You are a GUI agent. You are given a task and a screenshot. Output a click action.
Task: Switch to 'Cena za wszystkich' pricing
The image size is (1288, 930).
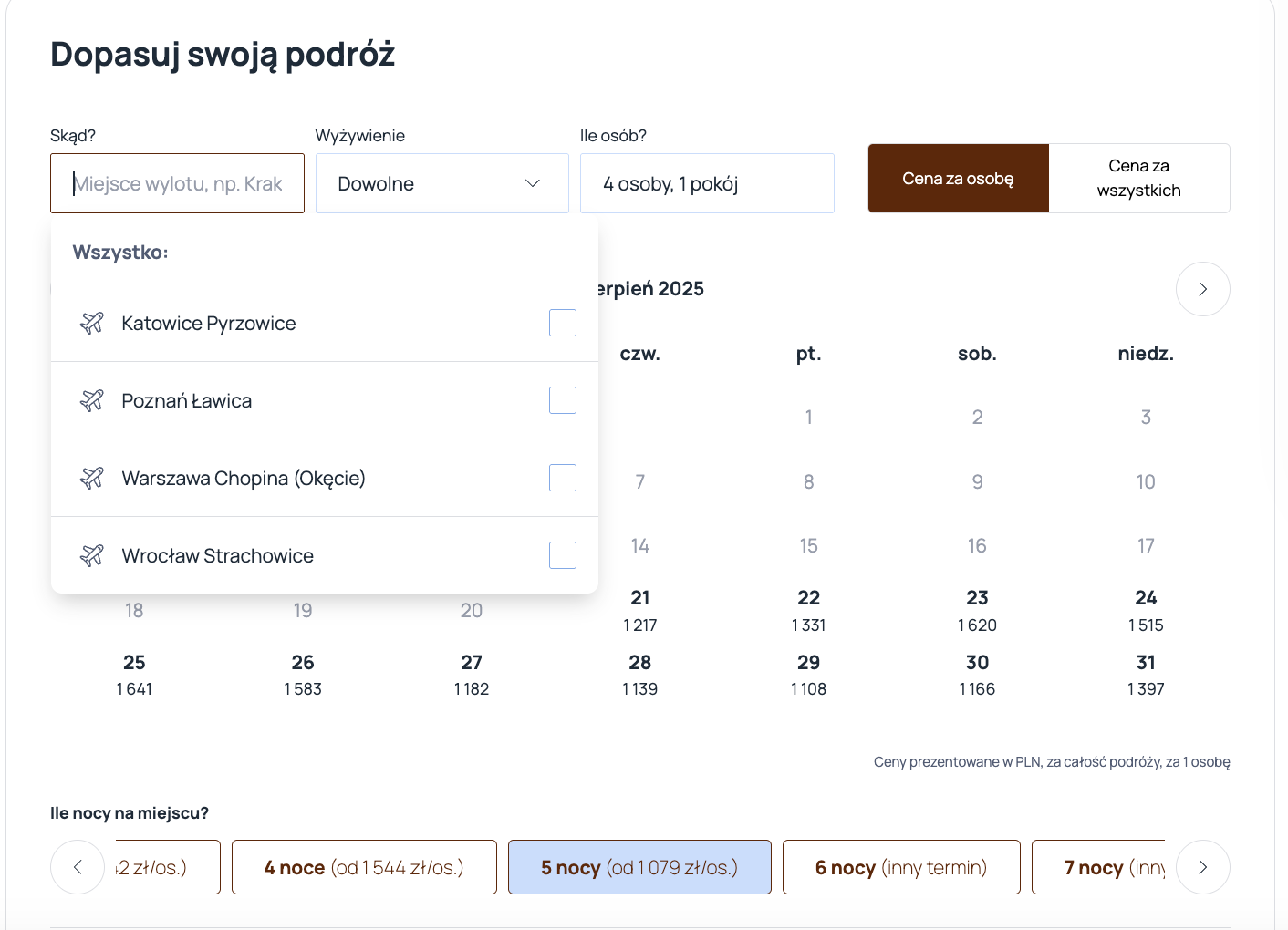tap(1139, 179)
